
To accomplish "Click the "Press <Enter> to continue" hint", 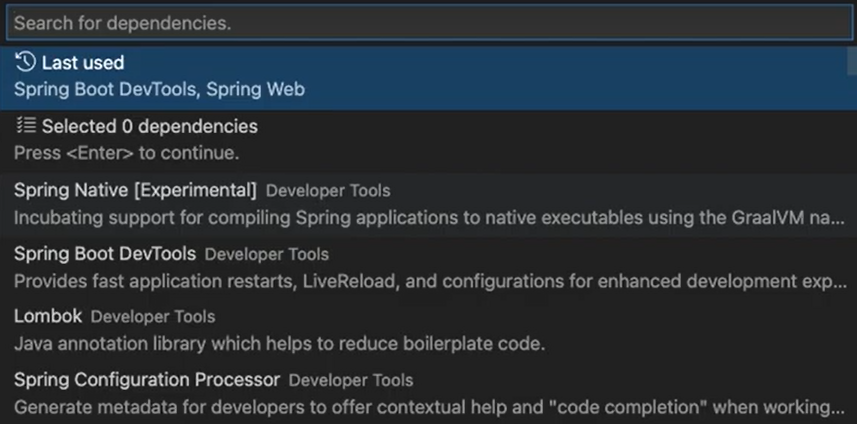I will click(x=126, y=153).
